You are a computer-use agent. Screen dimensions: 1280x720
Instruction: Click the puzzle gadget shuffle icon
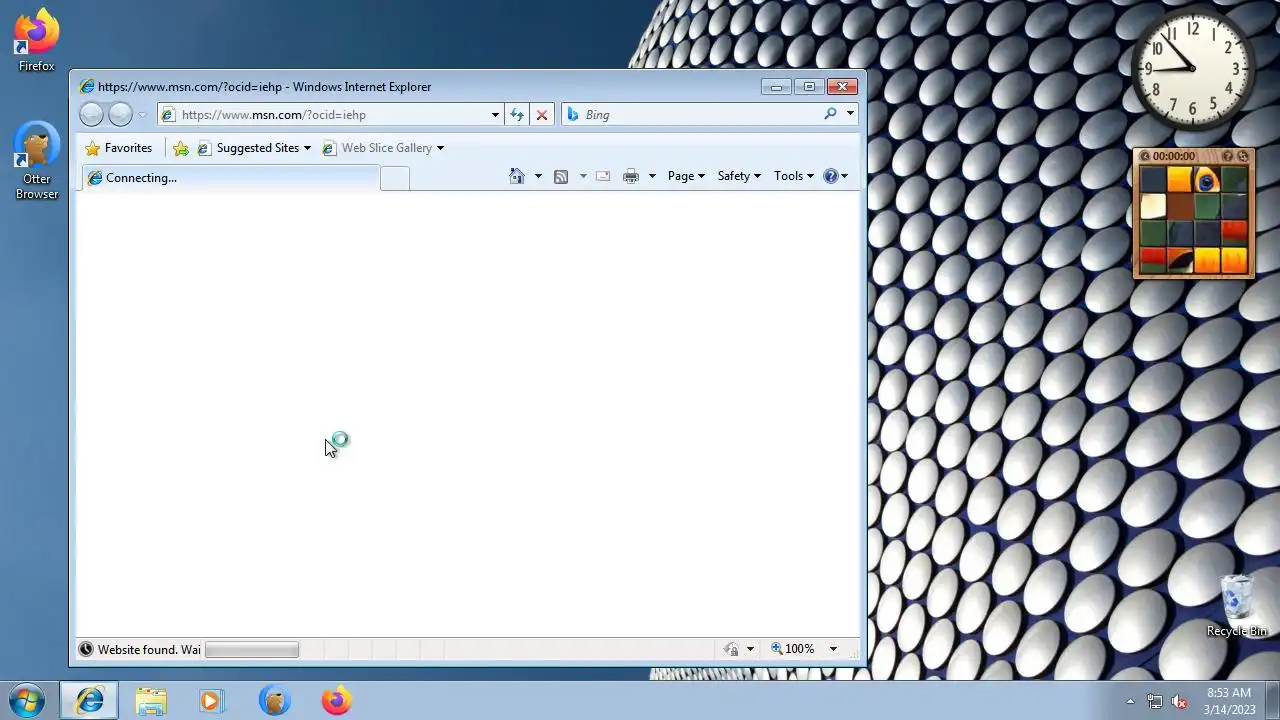pyautogui.click(x=1243, y=156)
